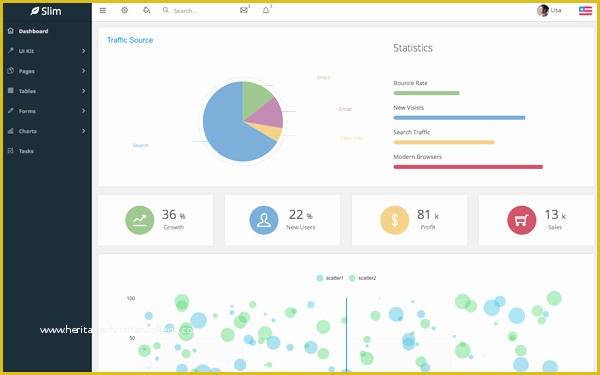Click the blue New Users person icon
This screenshot has width=600, height=375.
264,220
